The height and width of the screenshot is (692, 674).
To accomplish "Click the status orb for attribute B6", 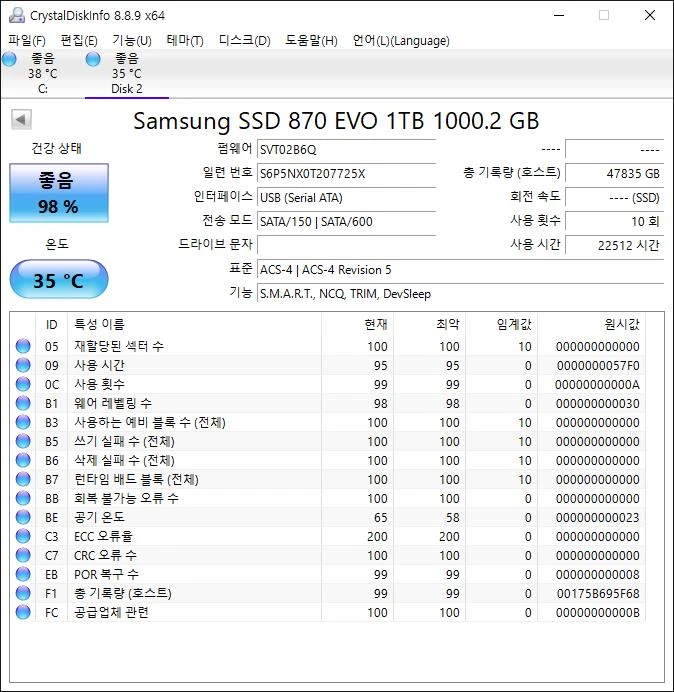I will tap(23, 460).
